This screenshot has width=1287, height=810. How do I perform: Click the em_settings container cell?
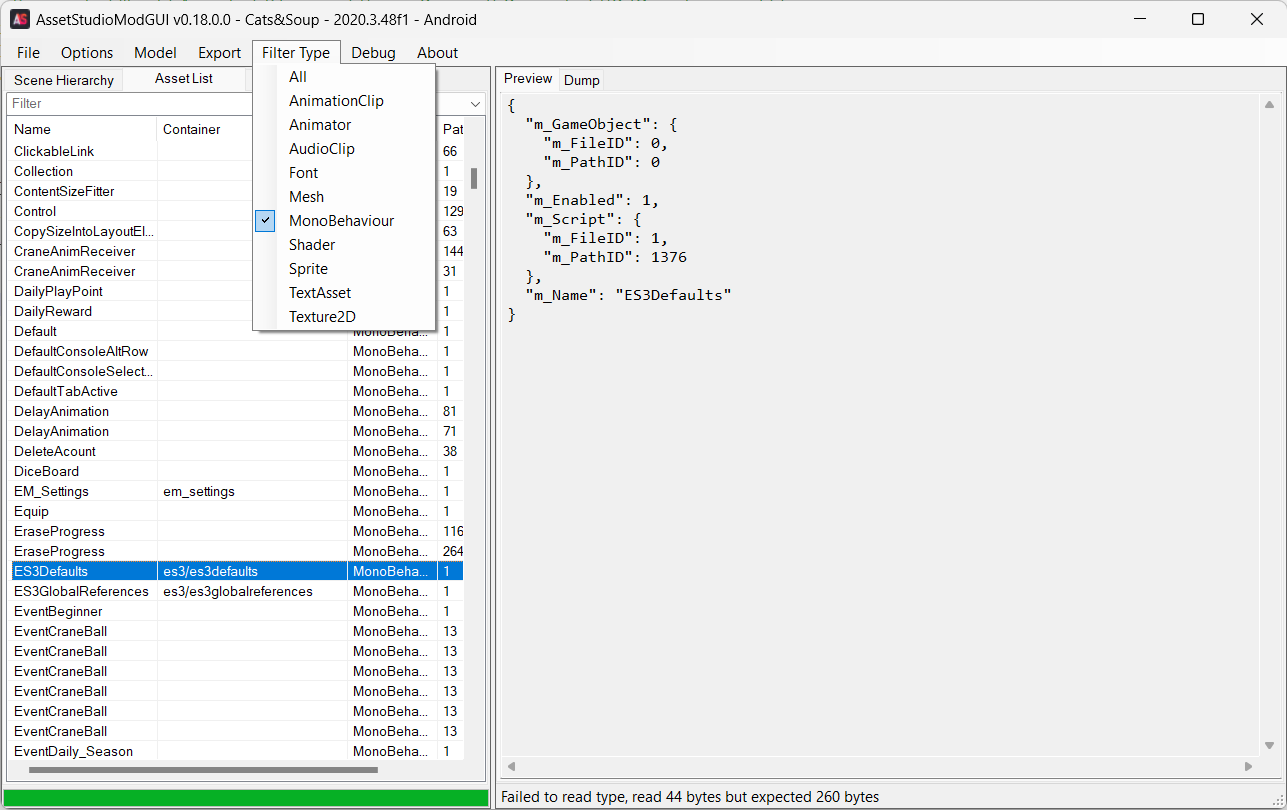(252, 491)
